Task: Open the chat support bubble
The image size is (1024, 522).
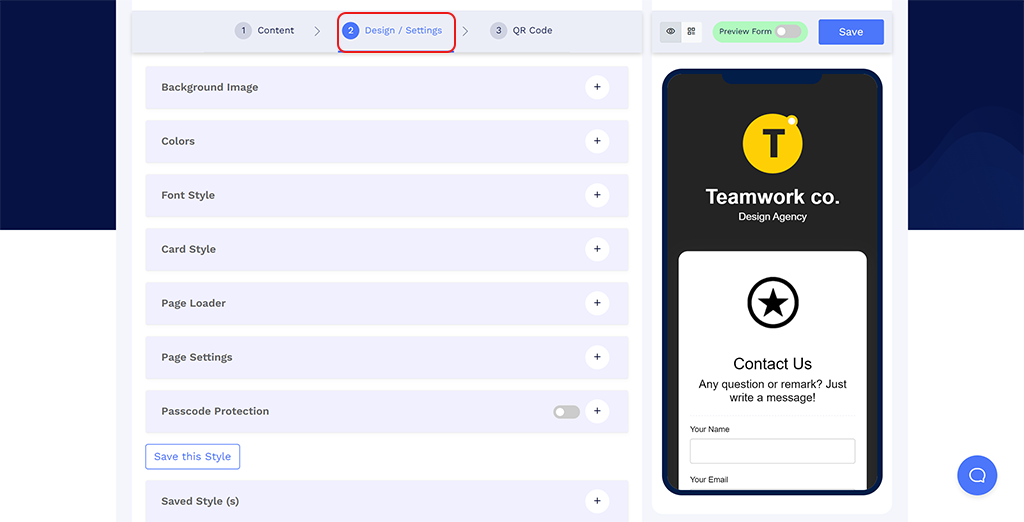Action: 976,475
